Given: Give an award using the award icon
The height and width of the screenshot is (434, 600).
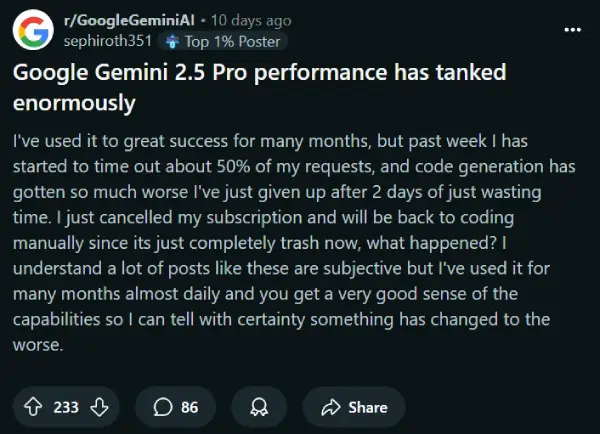Looking at the screenshot, I should 259,407.
